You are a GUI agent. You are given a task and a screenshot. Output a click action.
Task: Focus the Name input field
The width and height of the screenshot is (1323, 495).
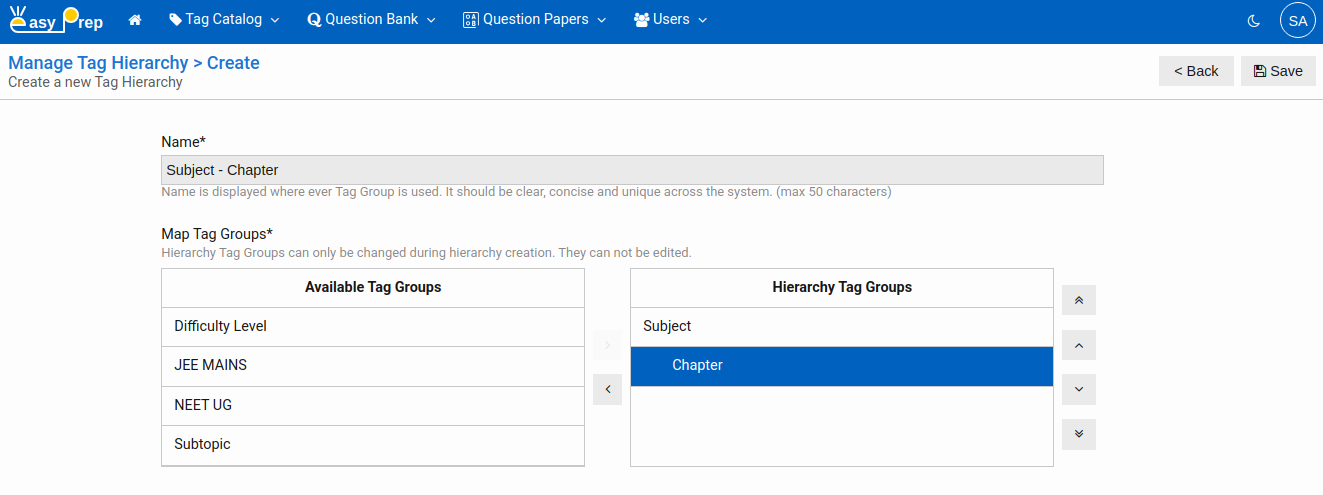pos(632,170)
